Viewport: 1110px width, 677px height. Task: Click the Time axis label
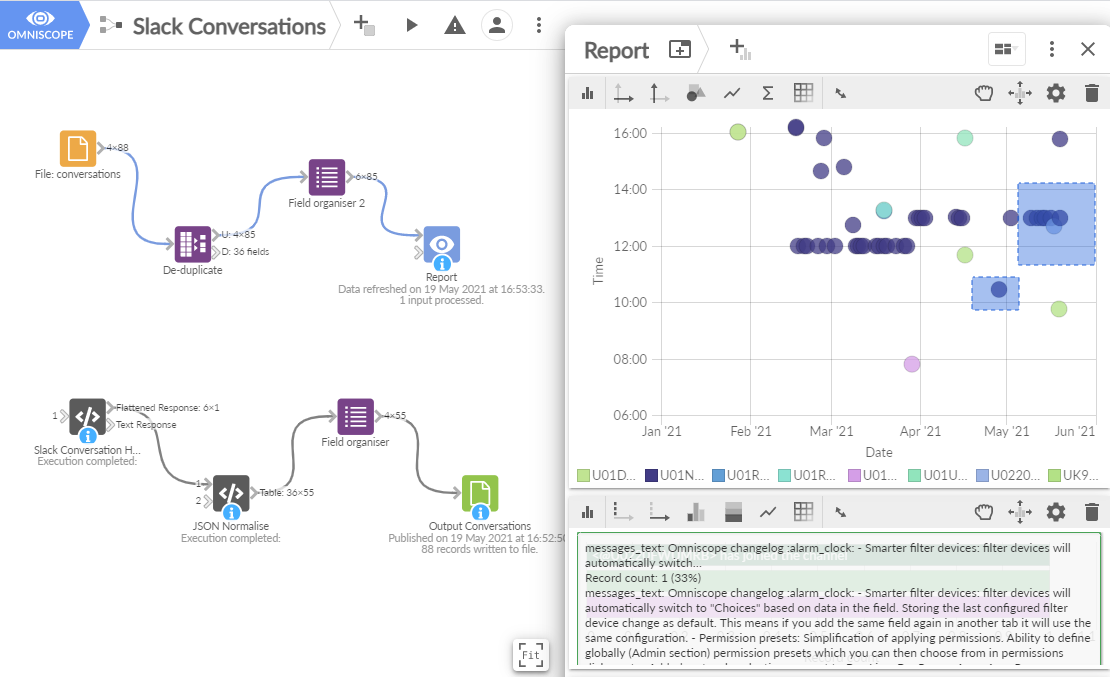click(x=598, y=271)
